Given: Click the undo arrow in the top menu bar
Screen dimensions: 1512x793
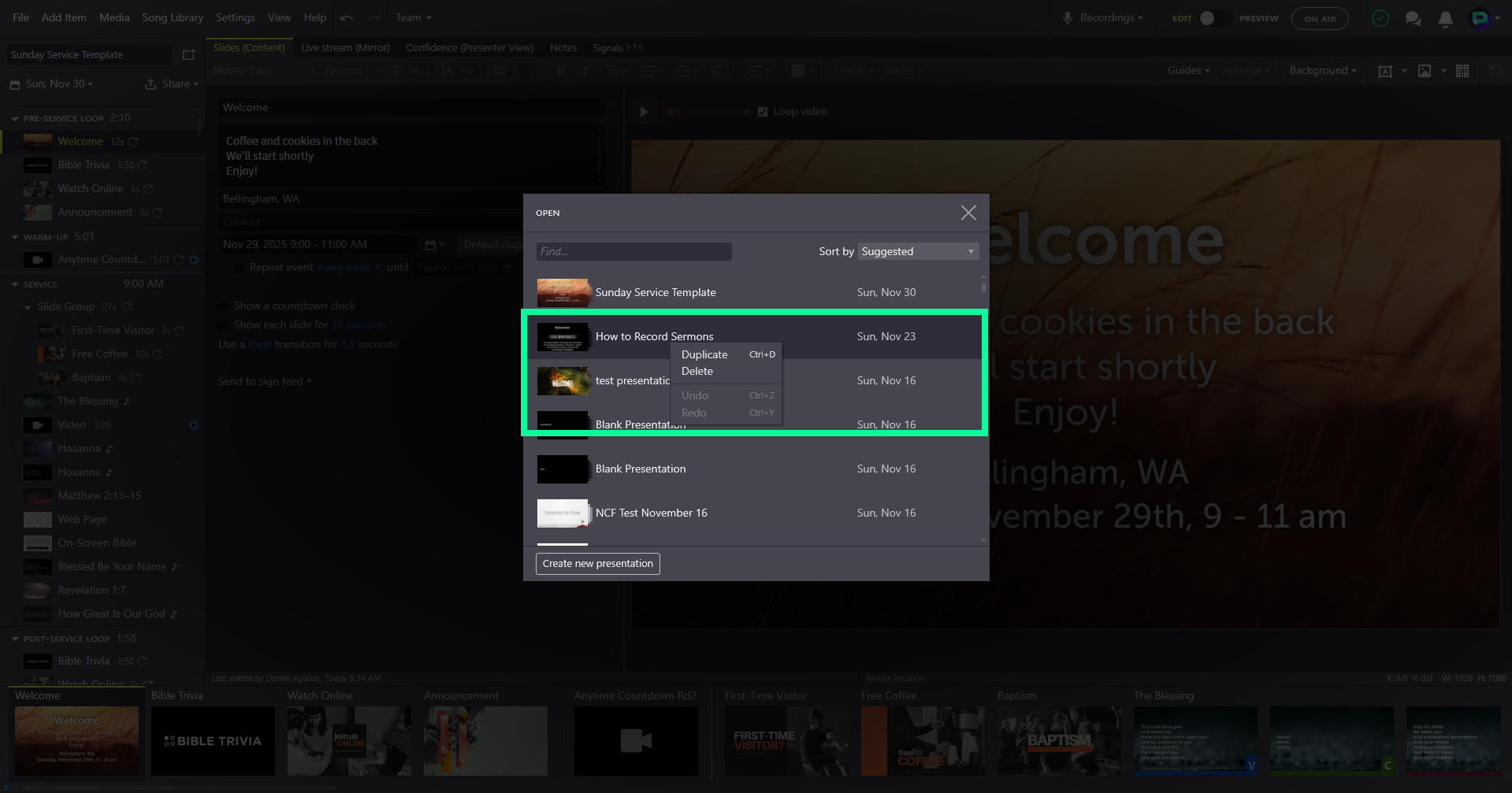Looking at the screenshot, I should (x=347, y=17).
